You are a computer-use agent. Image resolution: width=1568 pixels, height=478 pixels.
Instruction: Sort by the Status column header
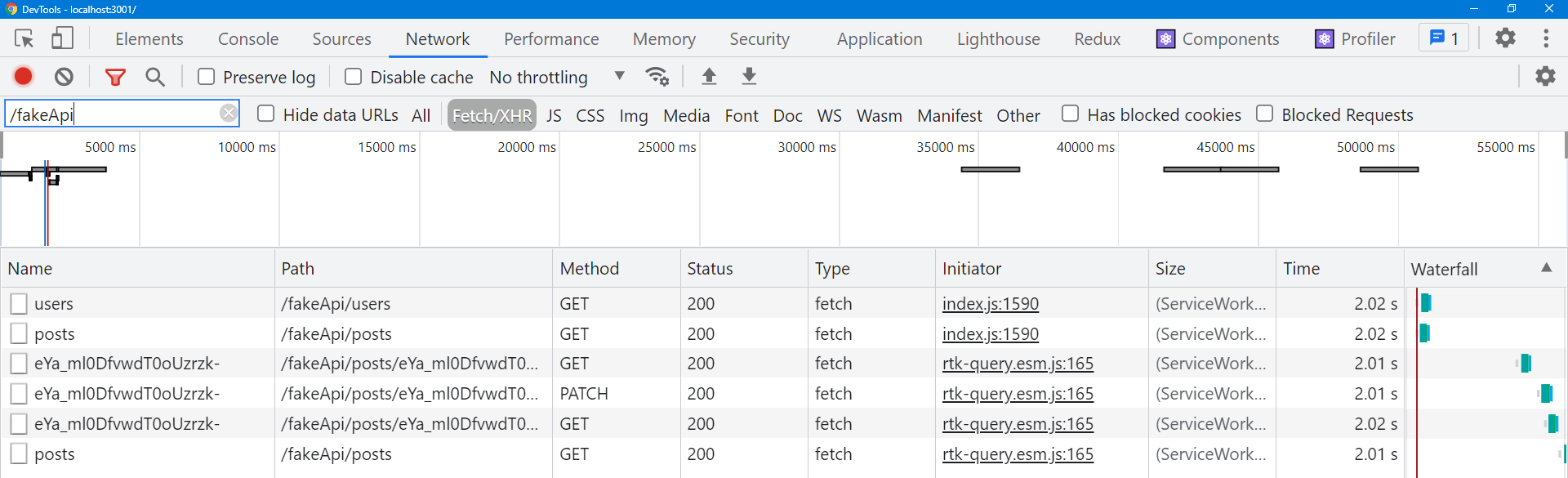(744, 268)
